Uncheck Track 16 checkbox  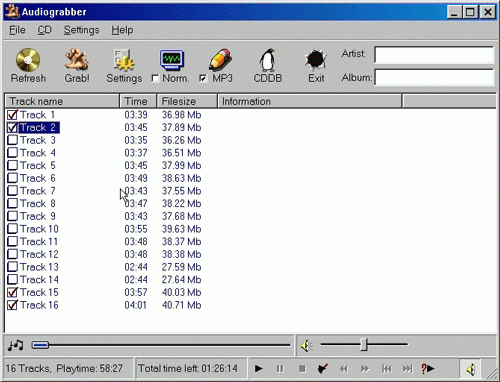(12, 305)
